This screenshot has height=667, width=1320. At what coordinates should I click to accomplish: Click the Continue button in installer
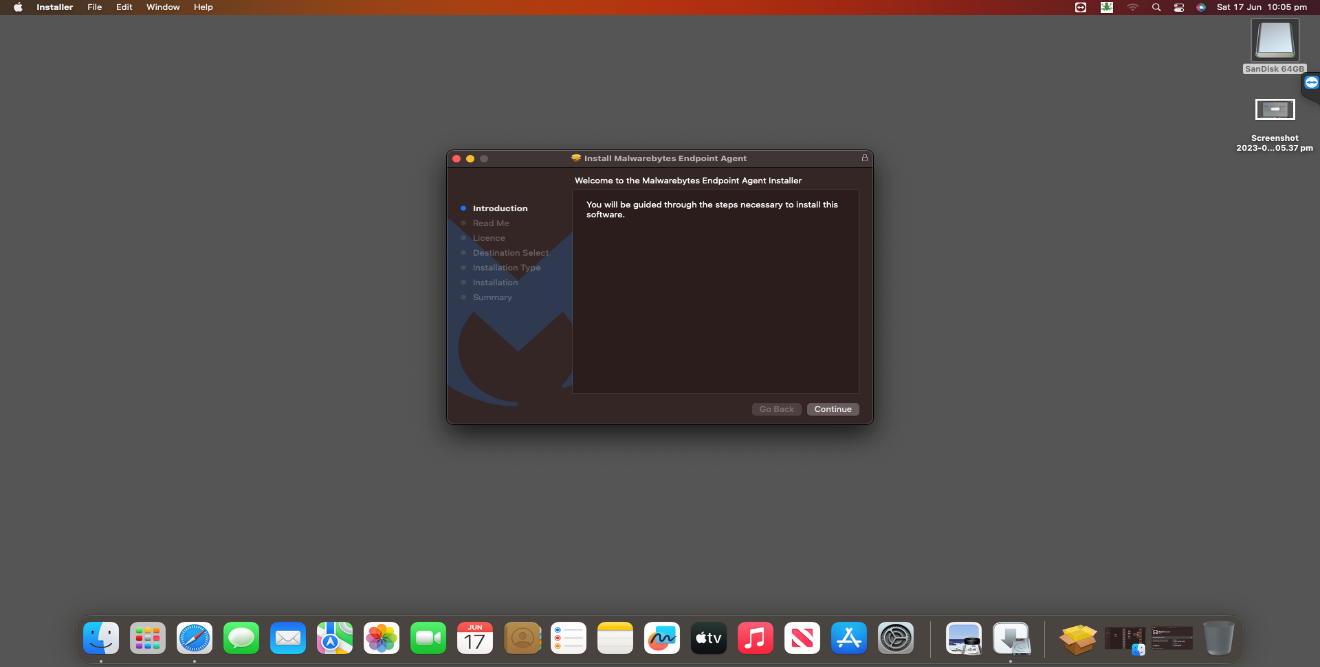pos(833,409)
